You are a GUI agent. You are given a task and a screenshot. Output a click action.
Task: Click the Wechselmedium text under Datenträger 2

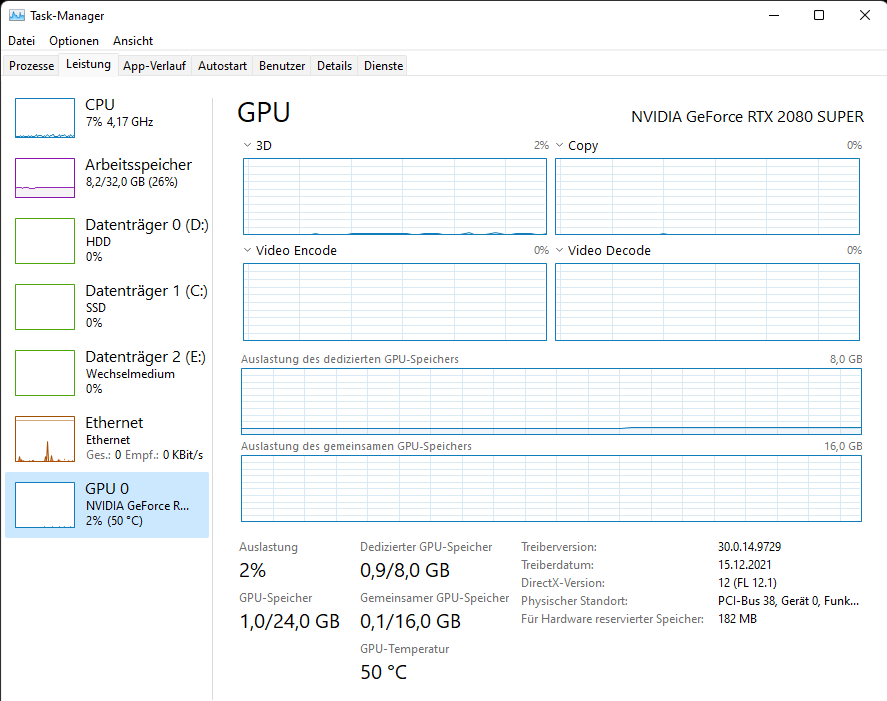pos(130,374)
